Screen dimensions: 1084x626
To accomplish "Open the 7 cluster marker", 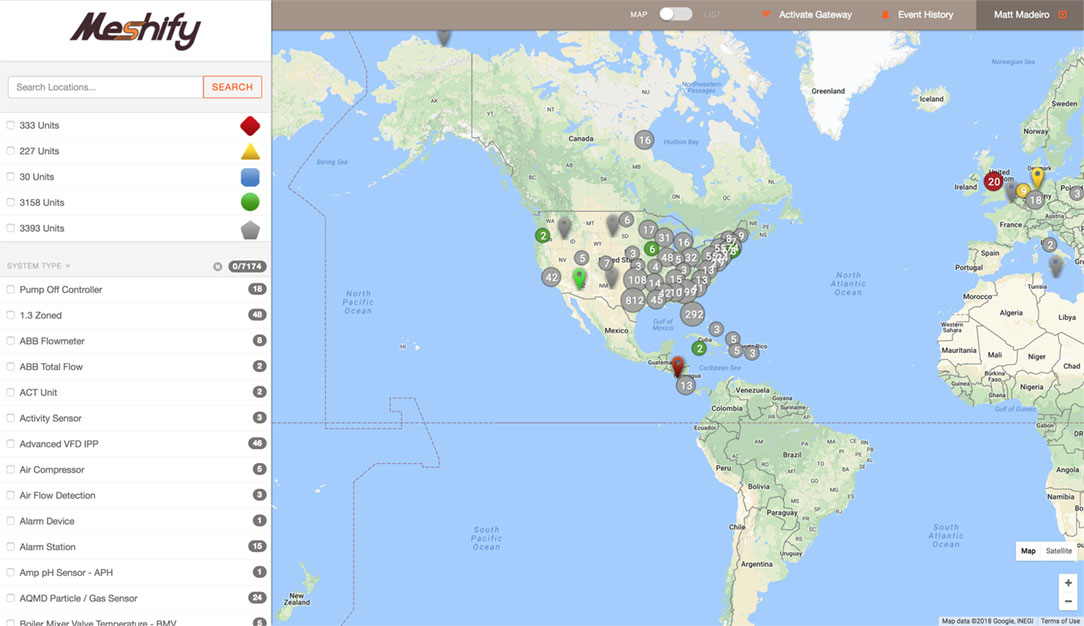I will pyautogui.click(x=606, y=263).
